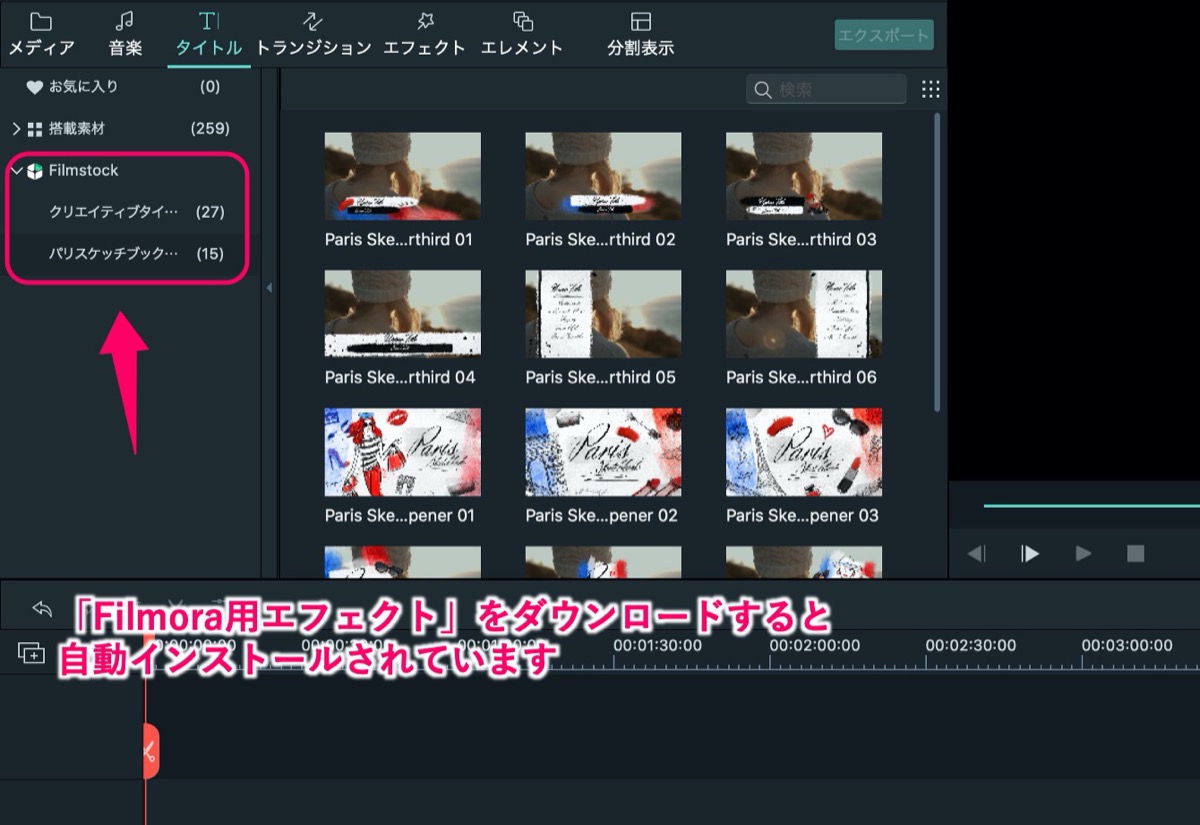
Task: Select the Paris Ske...rthird 01 thumbnail
Action: (x=402, y=176)
